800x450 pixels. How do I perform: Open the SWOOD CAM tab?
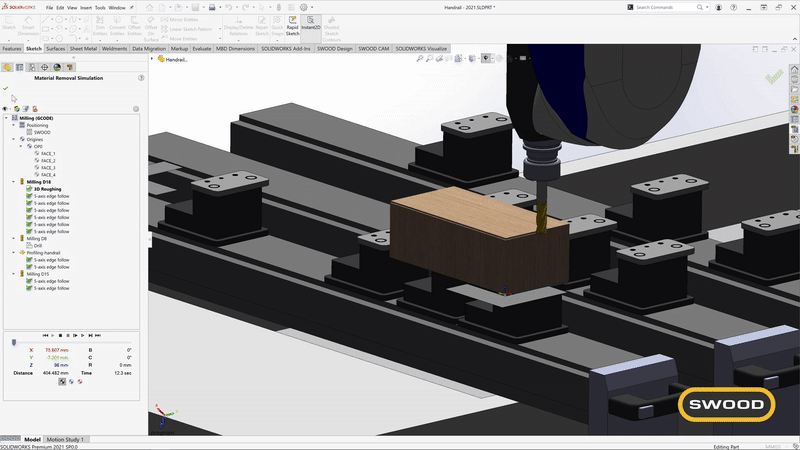[374, 48]
